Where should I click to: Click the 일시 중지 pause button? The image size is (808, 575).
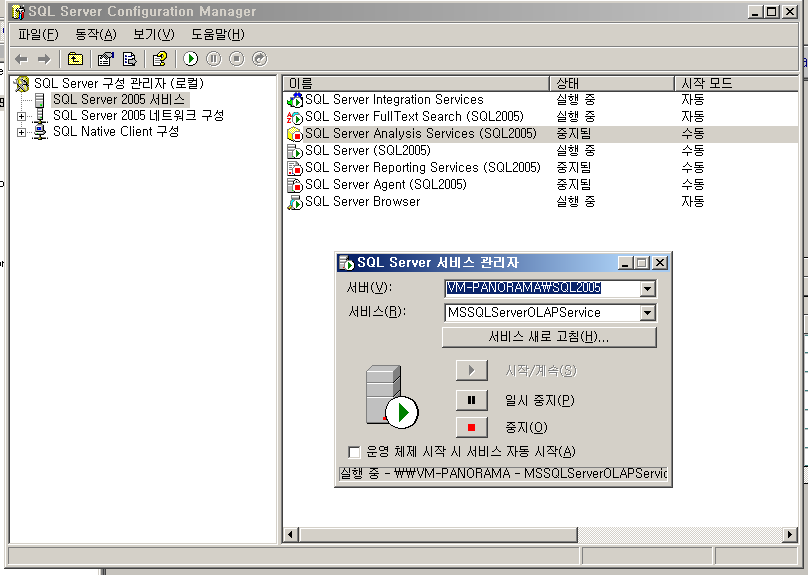click(x=472, y=400)
